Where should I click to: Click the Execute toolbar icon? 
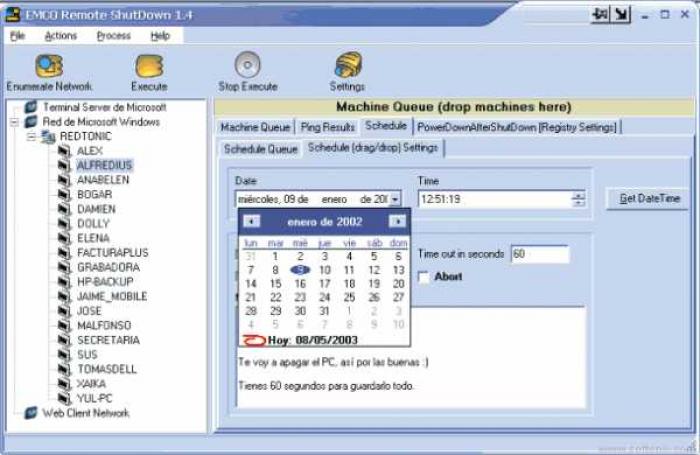[149, 66]
